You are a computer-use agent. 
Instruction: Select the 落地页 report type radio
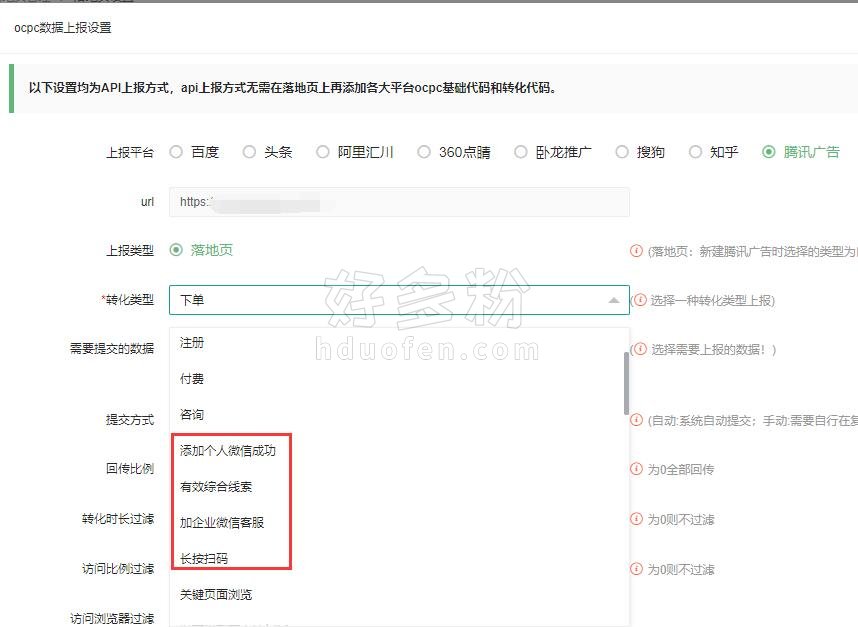click(176, 250)
